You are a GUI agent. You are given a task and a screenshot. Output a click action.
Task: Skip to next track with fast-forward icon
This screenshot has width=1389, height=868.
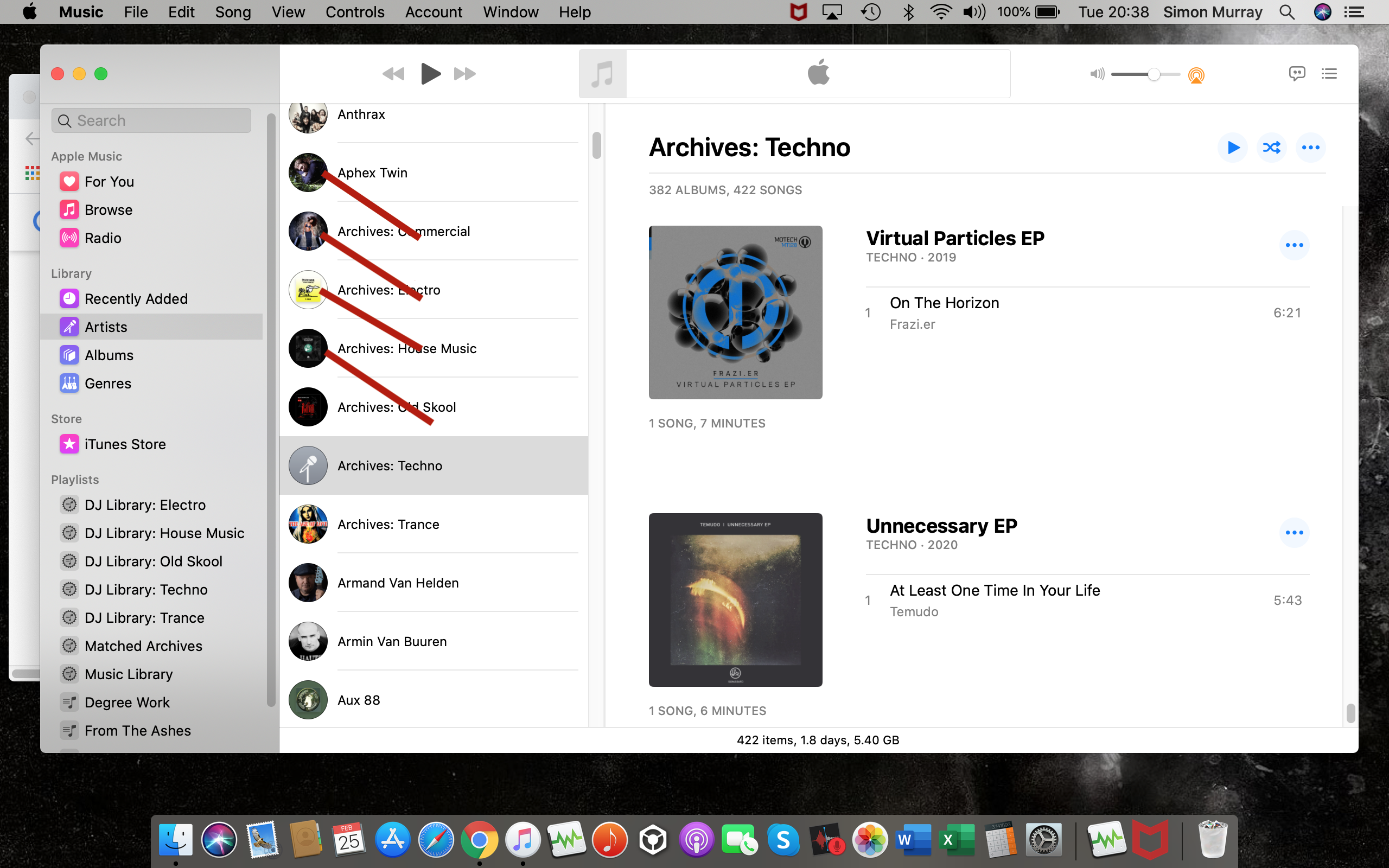(x=464, y=73)
